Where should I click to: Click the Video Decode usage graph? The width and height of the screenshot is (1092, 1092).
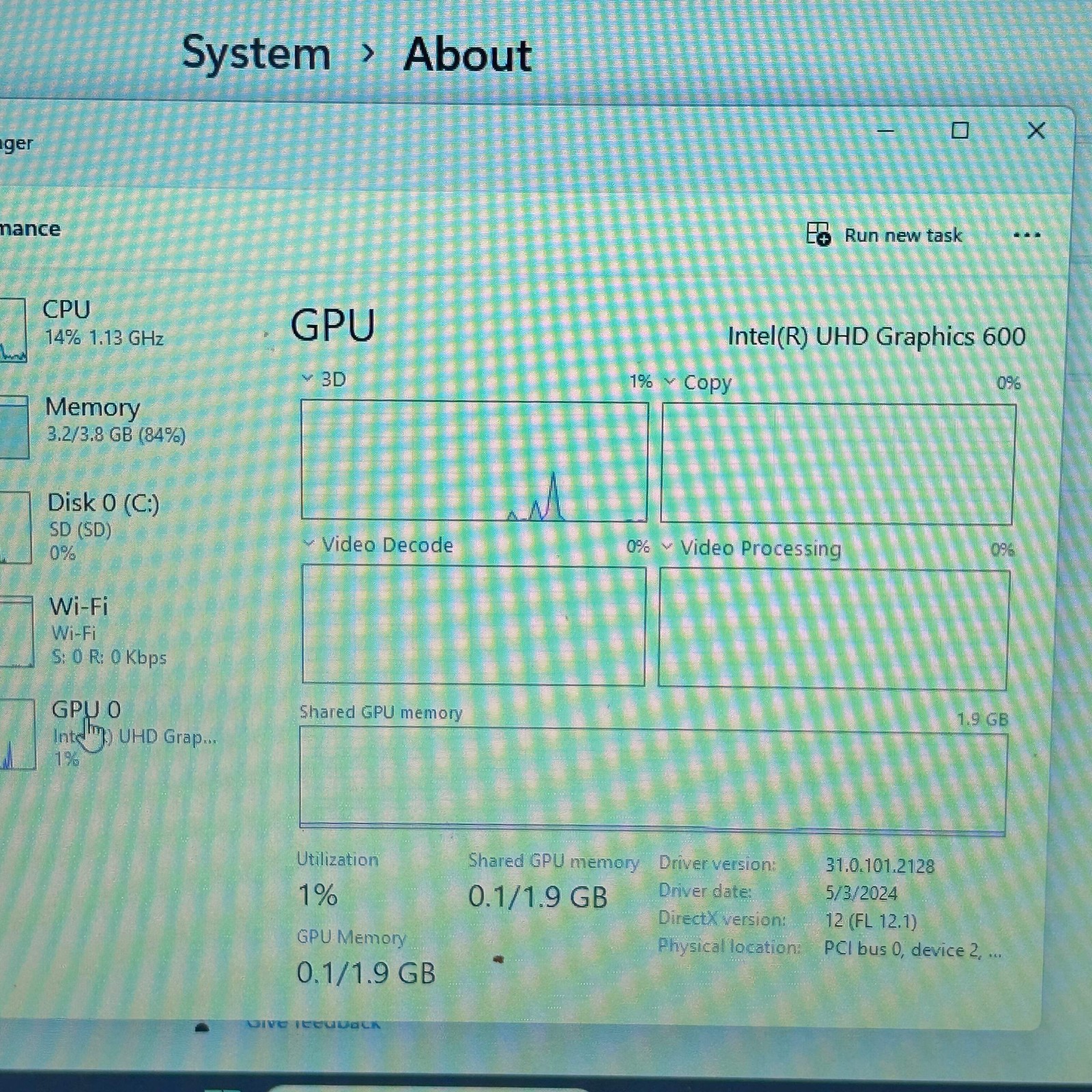pyautogui.click(x=474, y=625)
